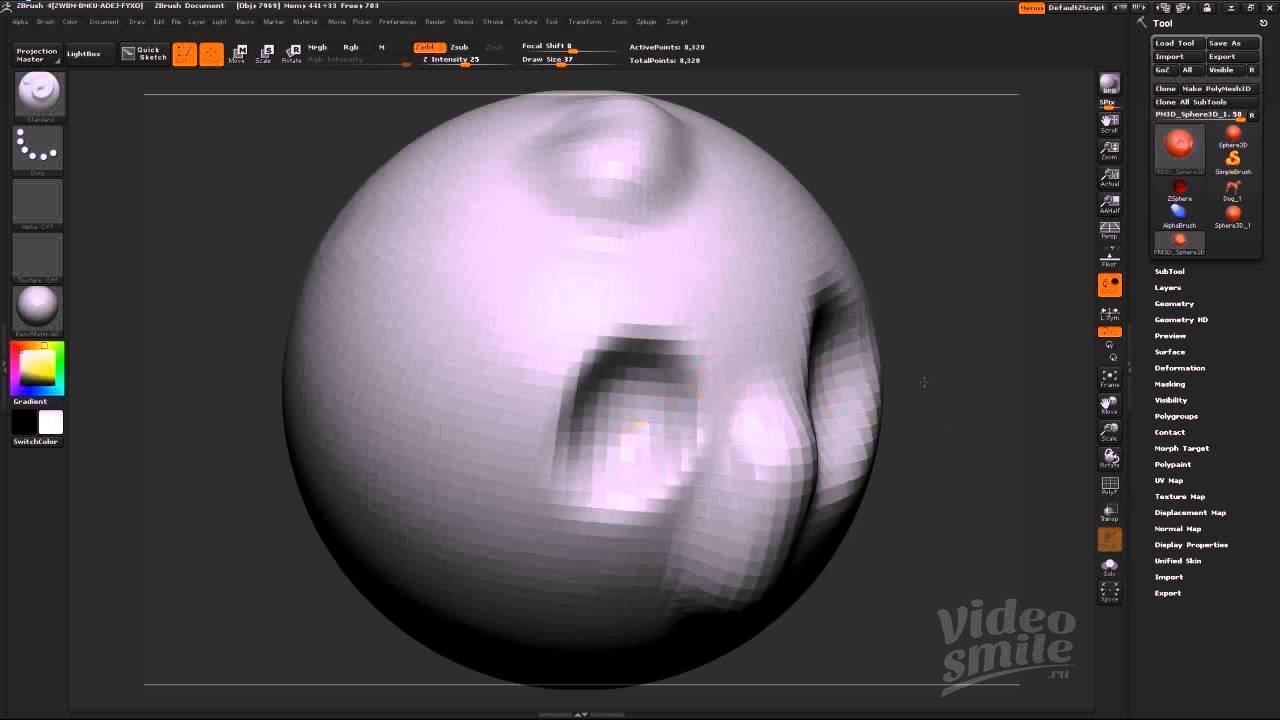The image size is (1280, 720).
Task: Click the Frame mesh icon
Action: pyautogui.click(x=1109, y=378)
